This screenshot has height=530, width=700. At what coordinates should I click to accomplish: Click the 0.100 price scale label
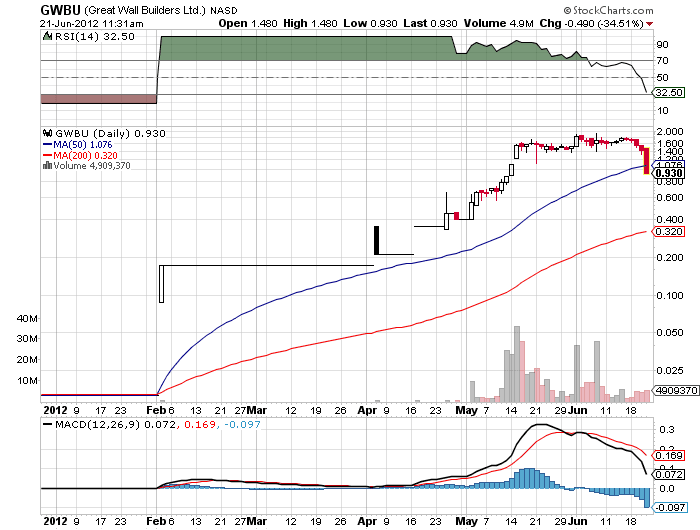click(670, 295)
